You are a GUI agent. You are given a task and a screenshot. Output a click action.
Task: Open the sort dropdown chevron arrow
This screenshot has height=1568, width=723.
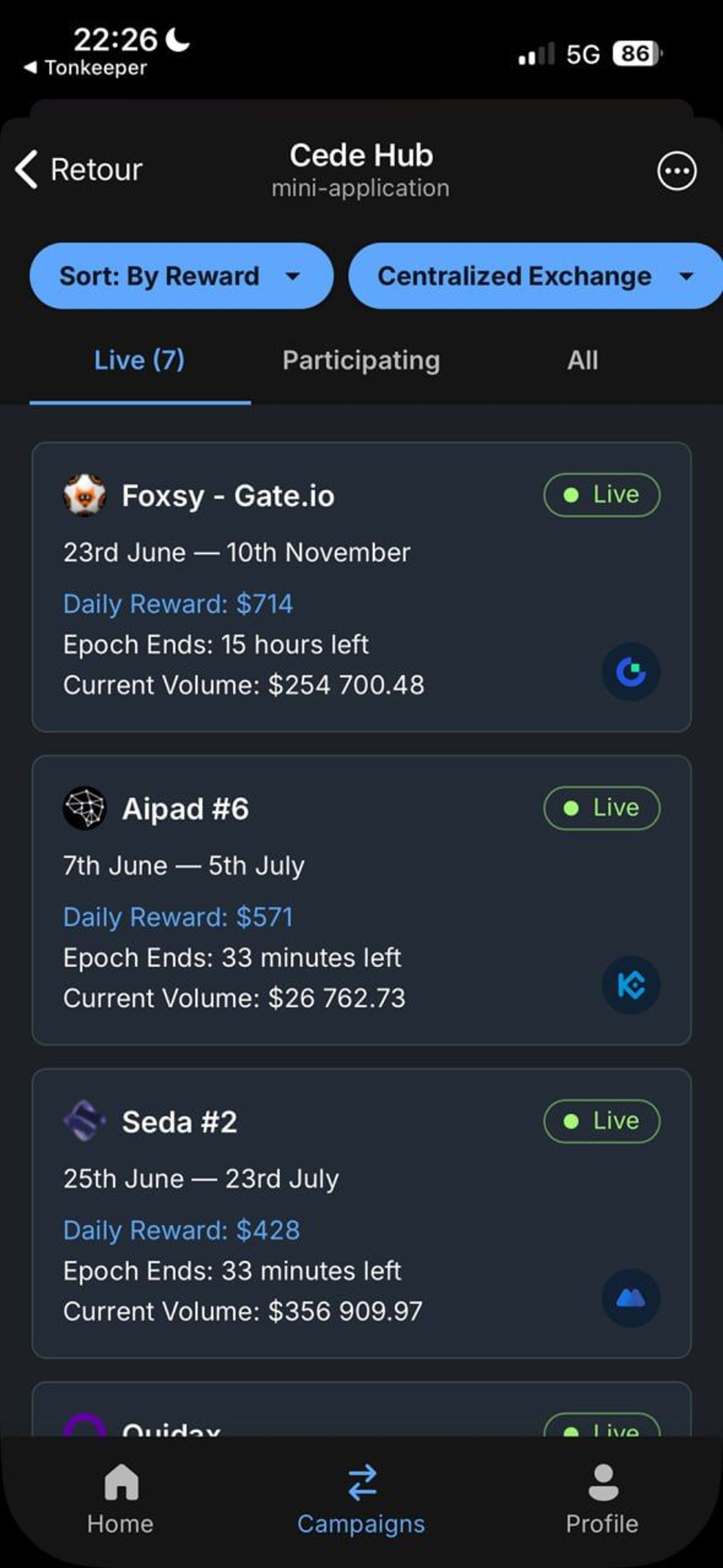pos(295,277)
